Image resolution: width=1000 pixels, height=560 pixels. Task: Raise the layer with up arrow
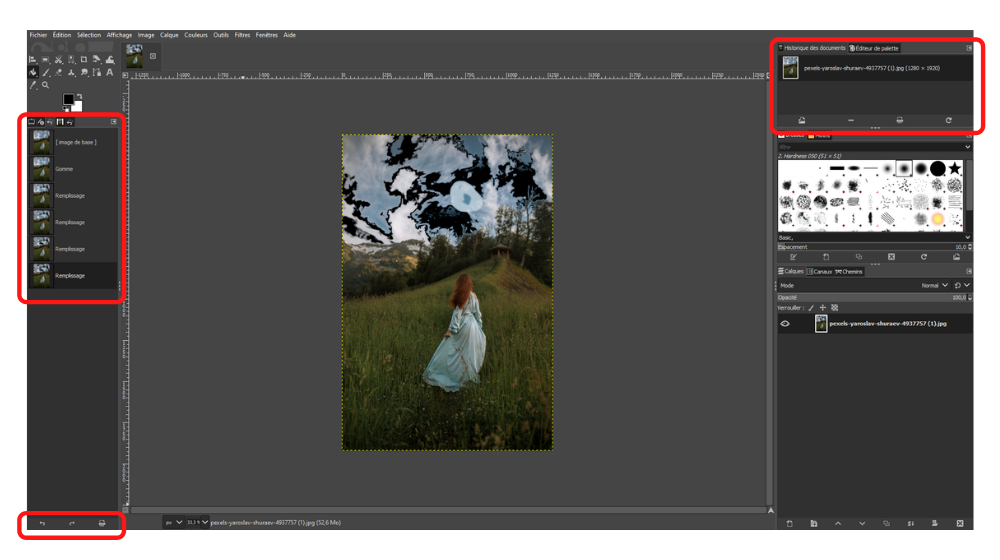click(x=838, y=523)
